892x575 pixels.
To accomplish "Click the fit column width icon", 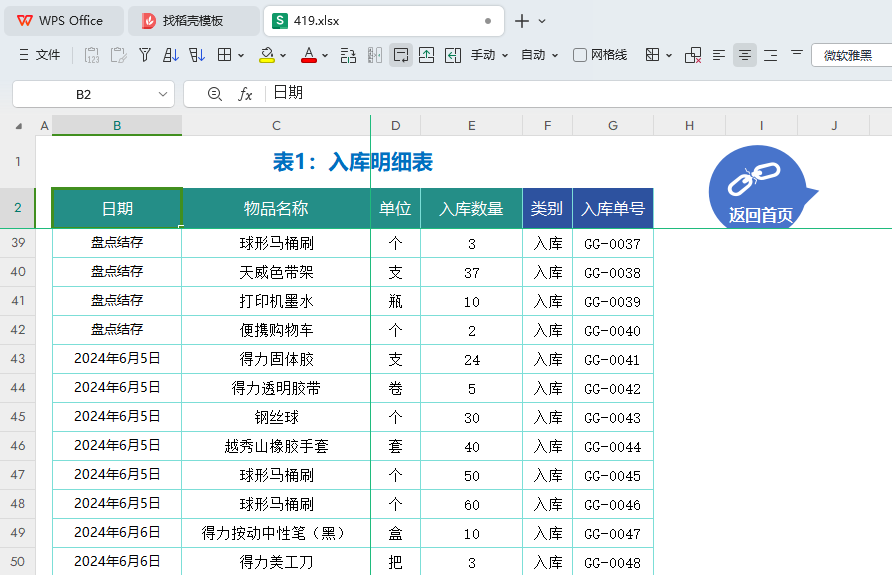I will pyautogui.click(x=453, y=55).
